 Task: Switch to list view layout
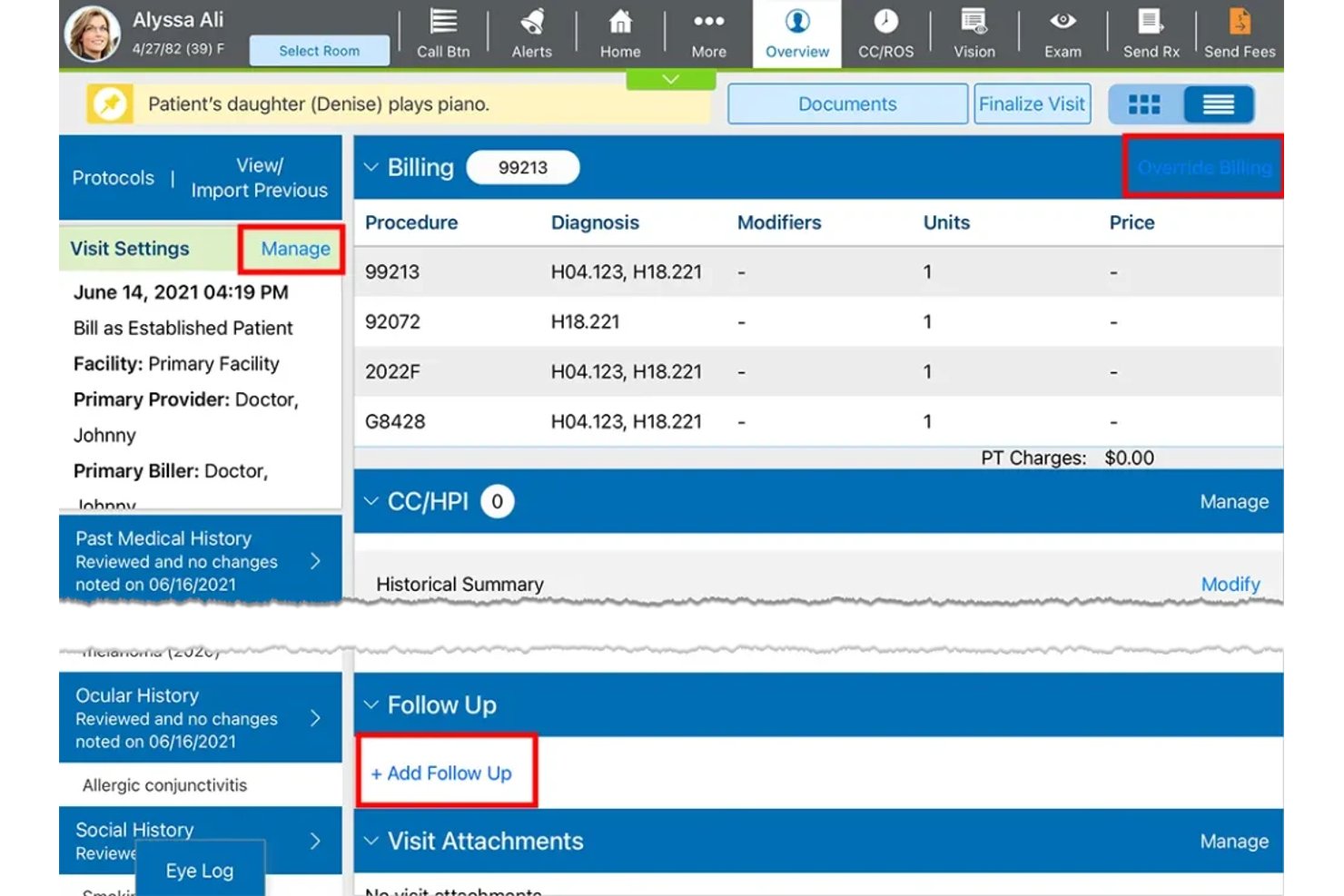click(1219, 104)
